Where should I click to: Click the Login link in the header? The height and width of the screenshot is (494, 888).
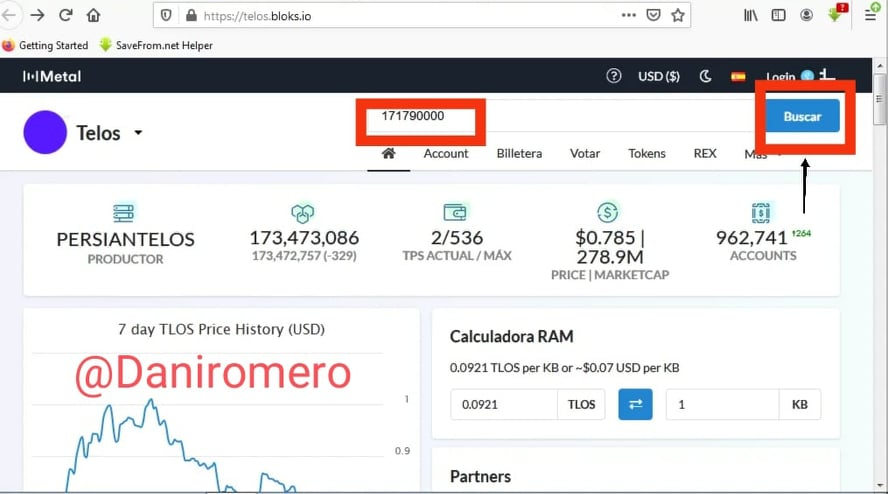click(780, 76)
